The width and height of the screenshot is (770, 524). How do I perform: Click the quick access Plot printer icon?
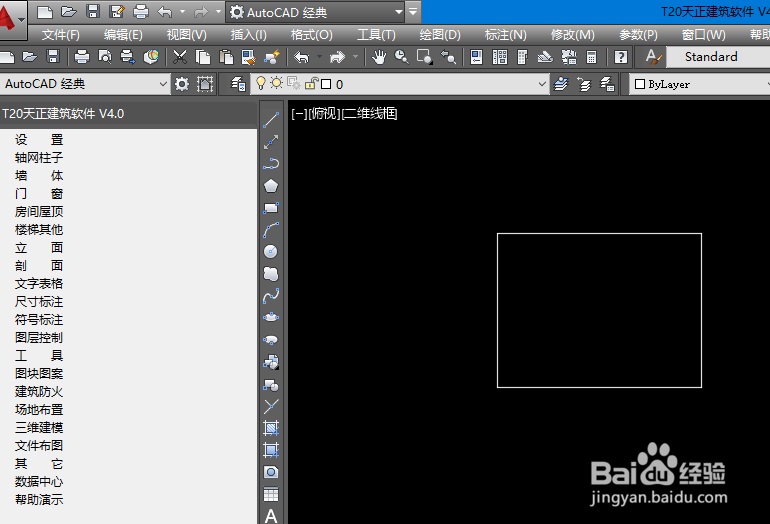(x=140, y=12)
